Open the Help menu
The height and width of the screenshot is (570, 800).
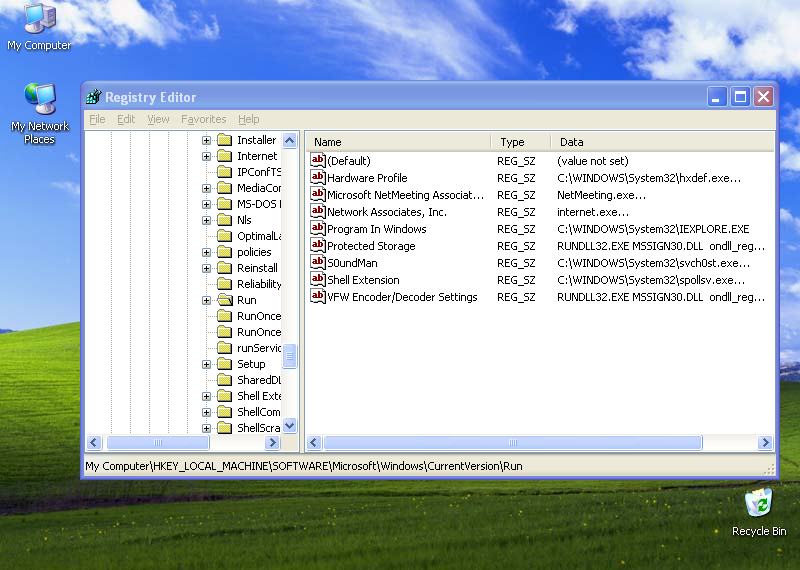pos(248,119)
